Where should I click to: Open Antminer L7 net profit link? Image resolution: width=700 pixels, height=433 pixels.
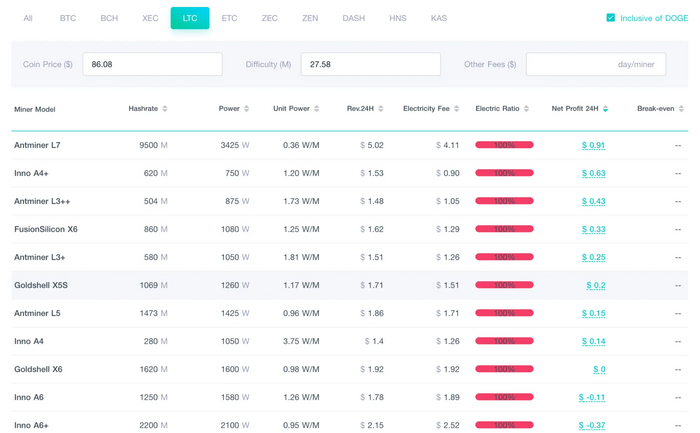pyautogui.click(x=593, y=145)
